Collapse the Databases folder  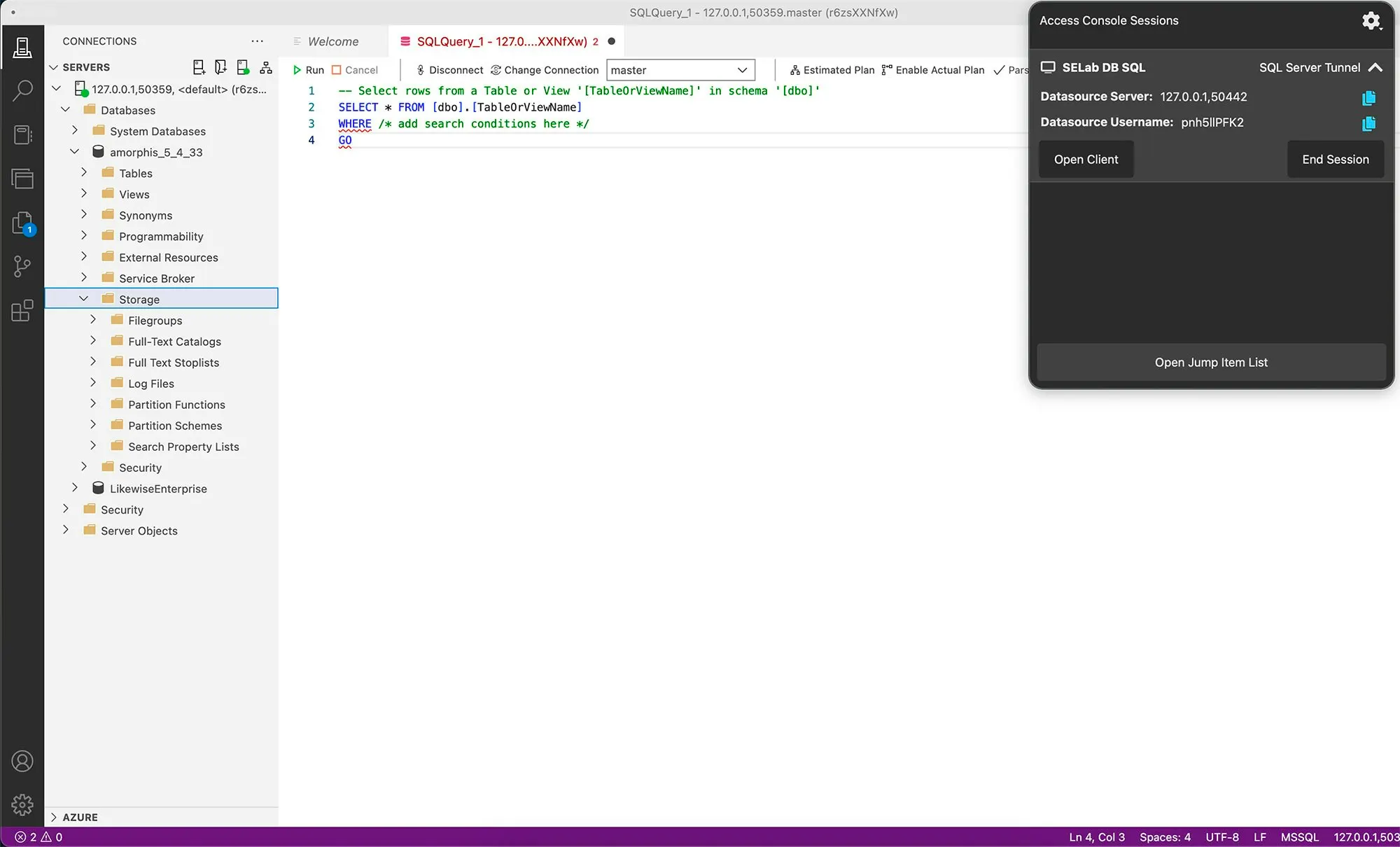(x=66, y=110)
